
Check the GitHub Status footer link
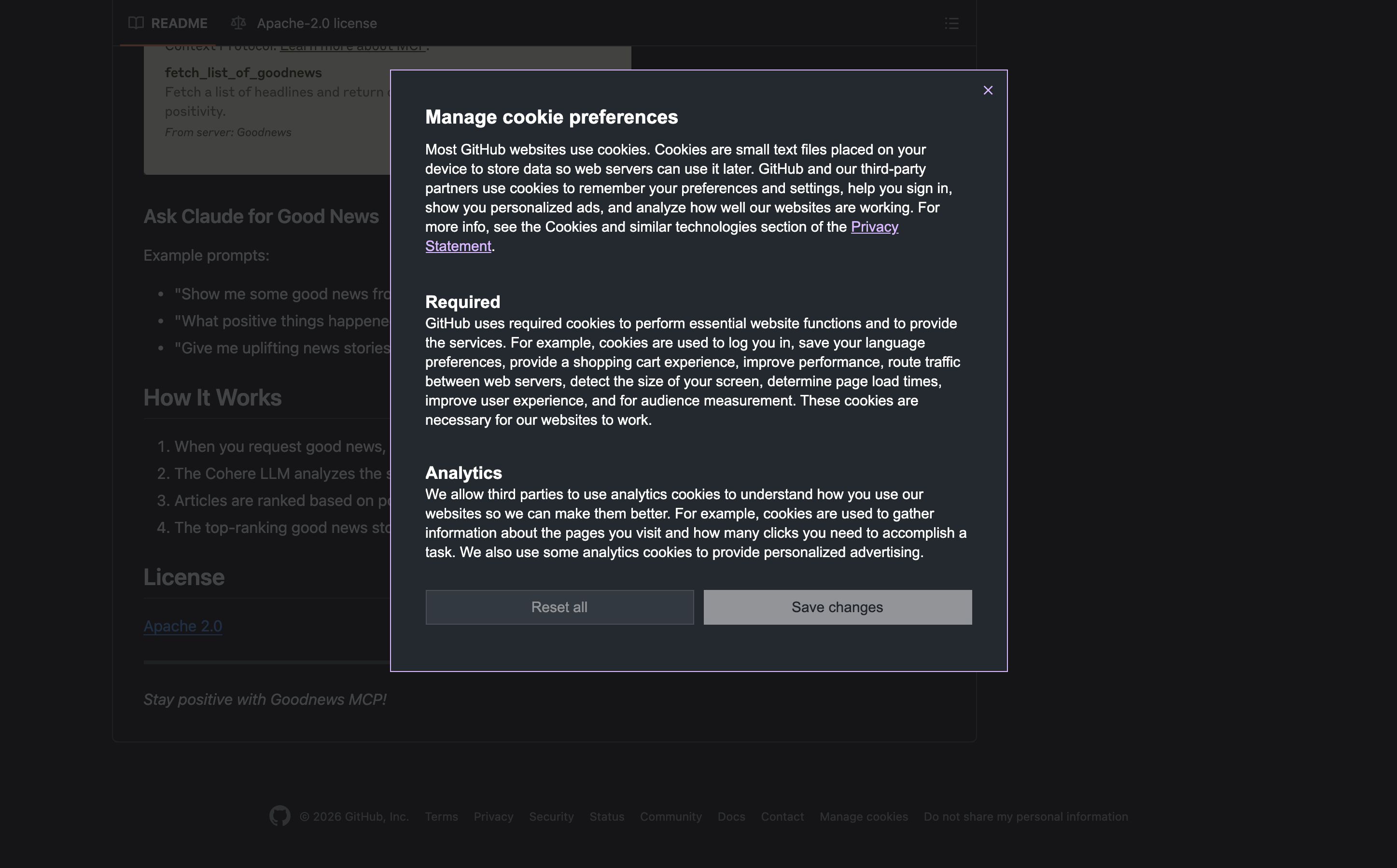pyautogui.click(x=606, y=816)
